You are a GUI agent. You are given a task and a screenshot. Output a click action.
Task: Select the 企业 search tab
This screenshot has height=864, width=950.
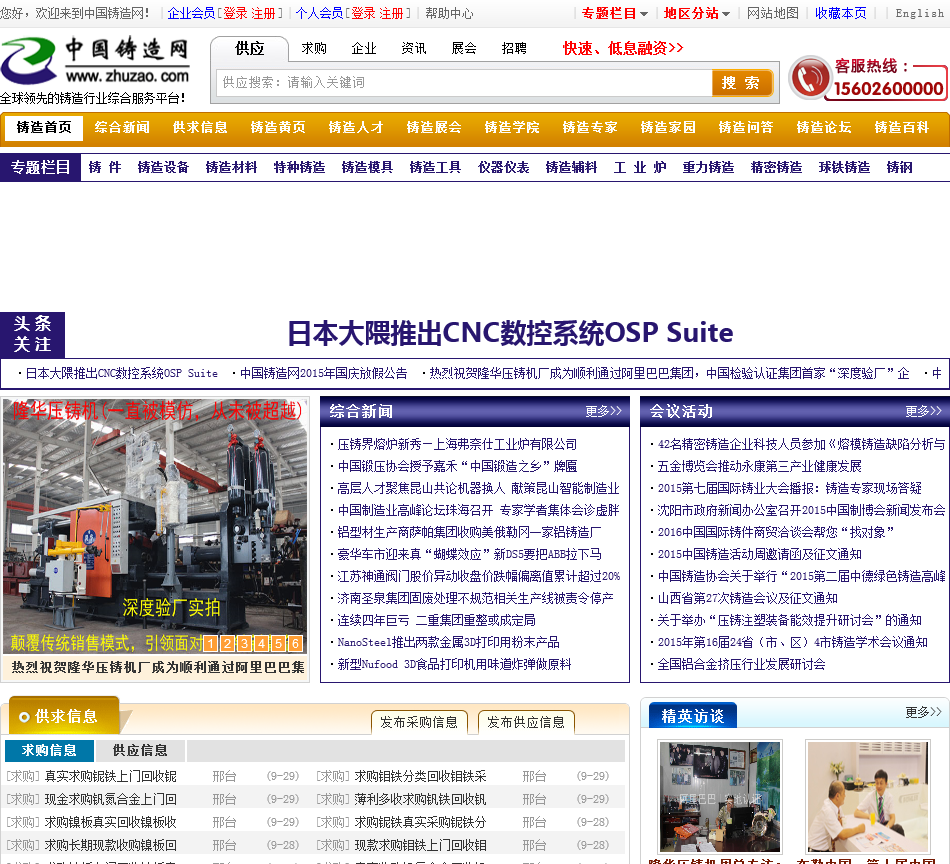click(364, 48)
